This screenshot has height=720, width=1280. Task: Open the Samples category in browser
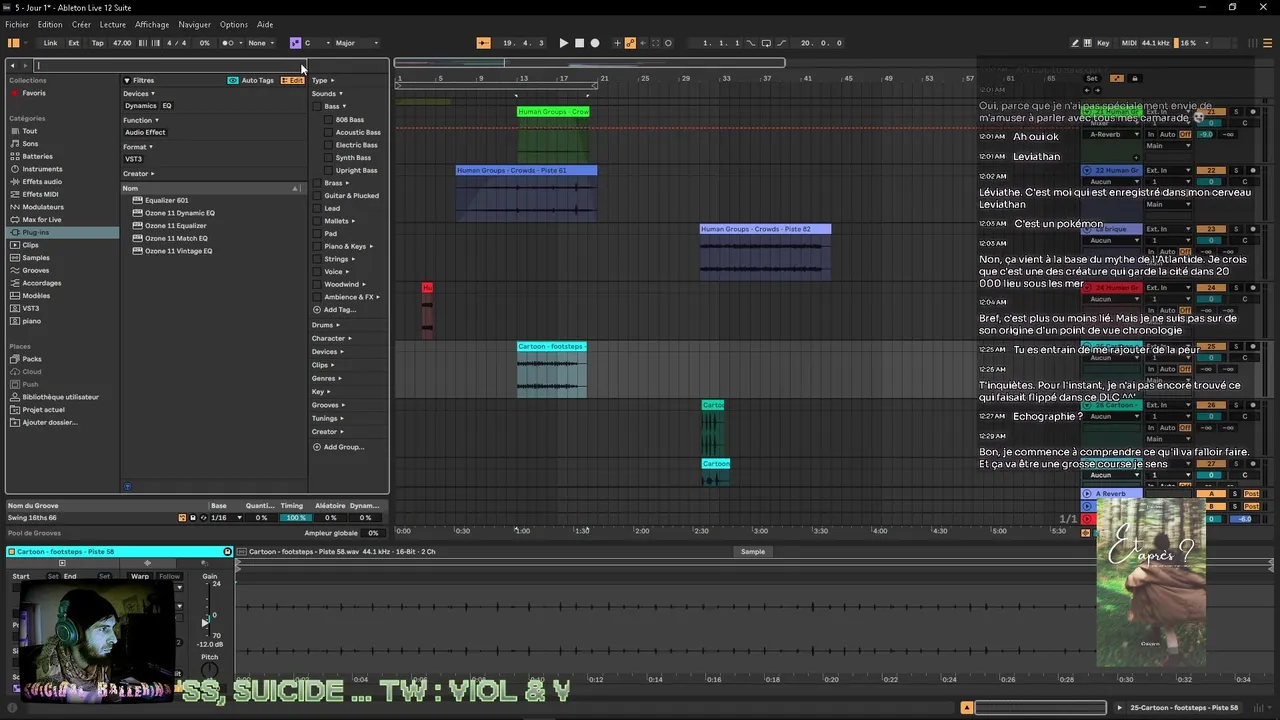[36, 257]
